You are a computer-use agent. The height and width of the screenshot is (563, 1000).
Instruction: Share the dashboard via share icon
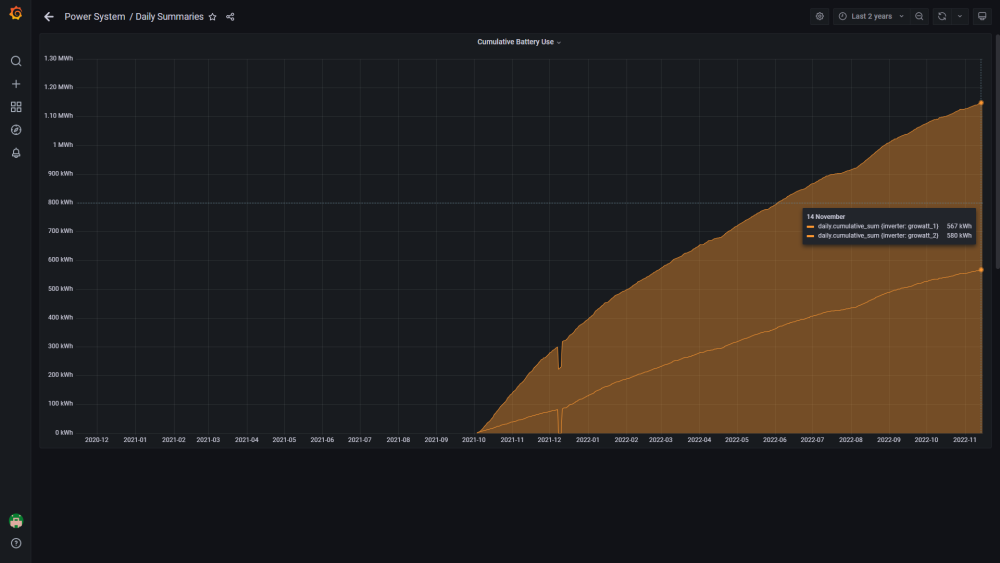pos(230,17)
